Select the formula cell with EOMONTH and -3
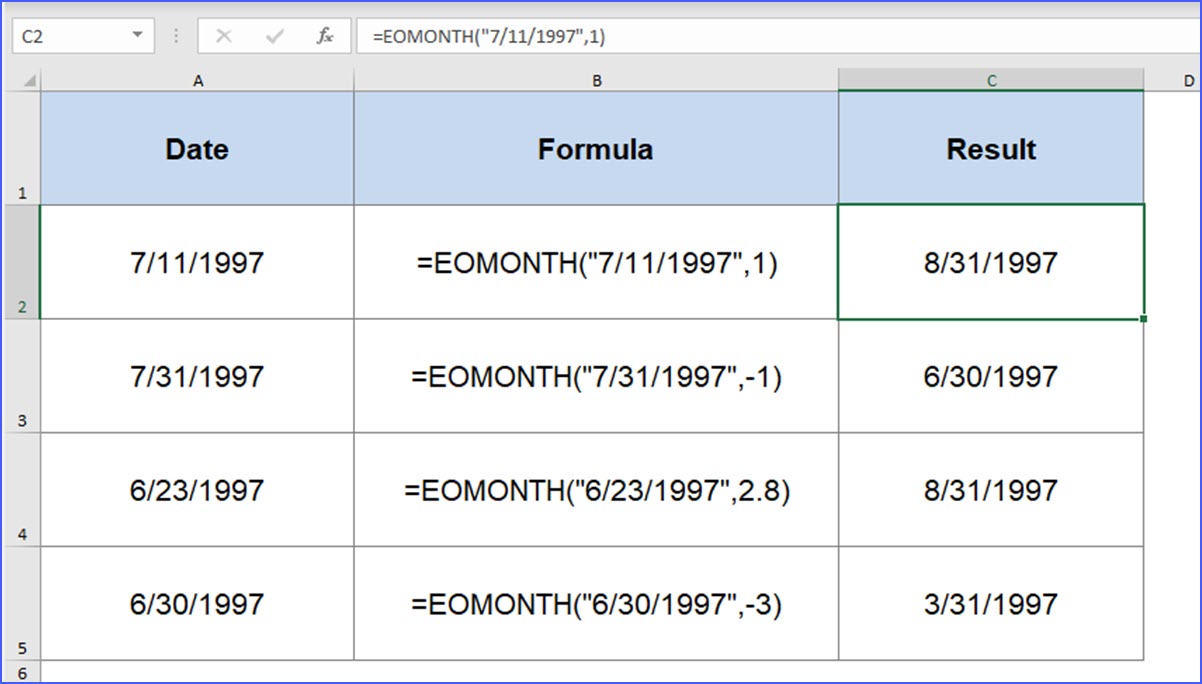 [596, 604]
